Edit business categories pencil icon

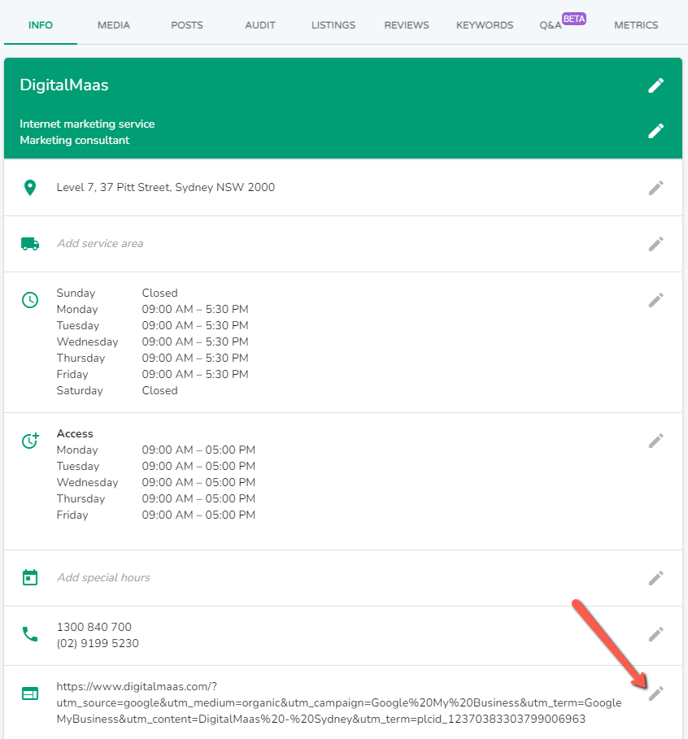655,131
